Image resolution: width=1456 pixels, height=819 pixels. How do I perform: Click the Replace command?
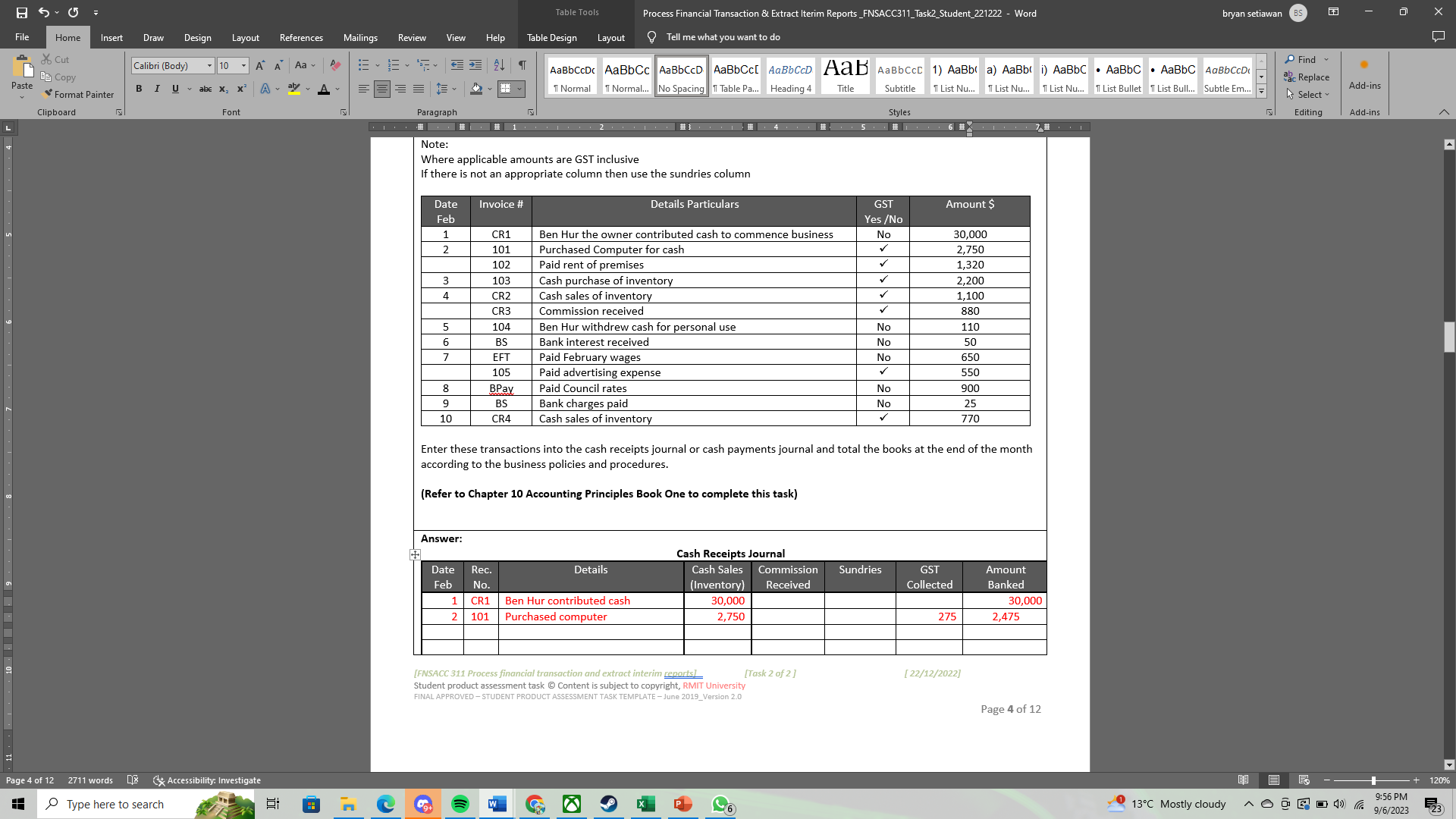coord(1307,77)
